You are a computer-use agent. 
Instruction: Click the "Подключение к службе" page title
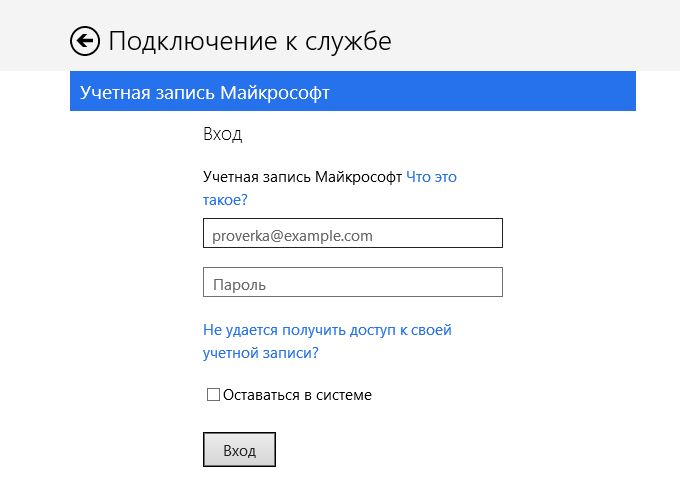pos(250,41)
